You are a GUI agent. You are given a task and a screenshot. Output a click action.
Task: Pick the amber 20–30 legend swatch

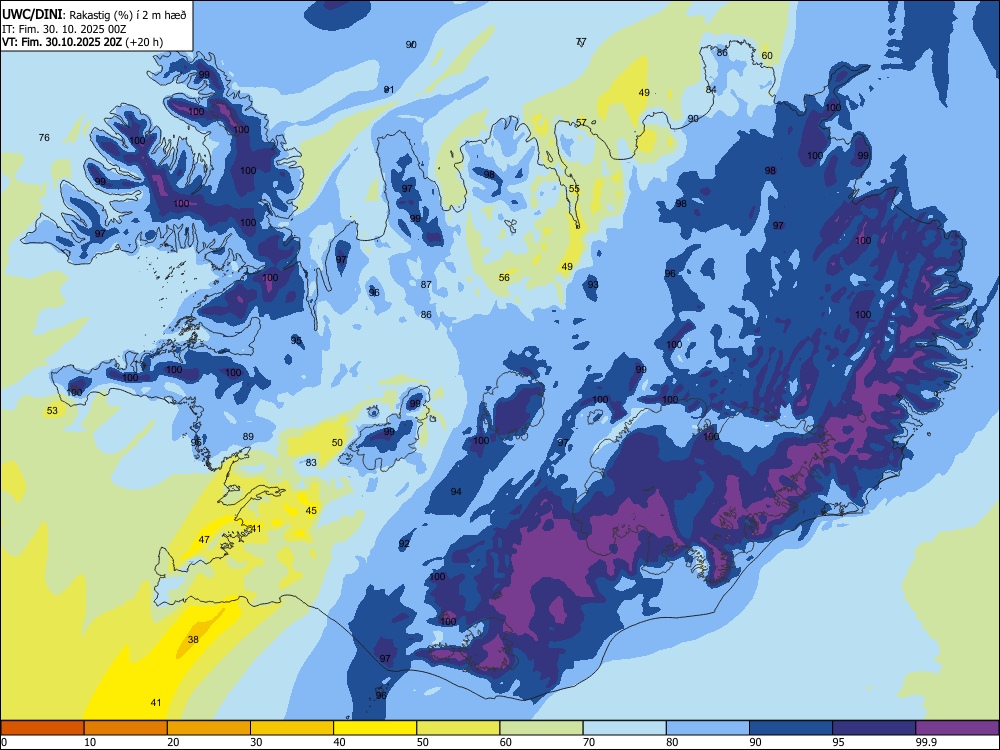click(x=209, y=728)
